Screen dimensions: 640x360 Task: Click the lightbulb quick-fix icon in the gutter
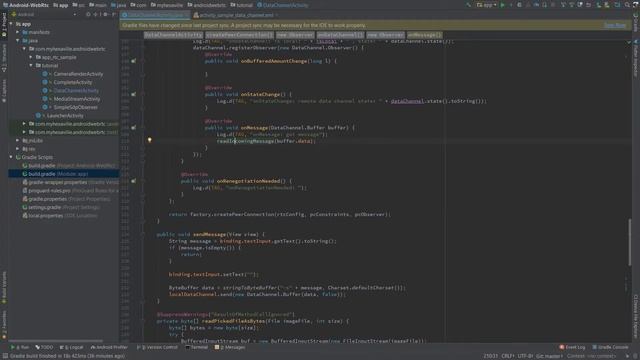tap(149, 140)
